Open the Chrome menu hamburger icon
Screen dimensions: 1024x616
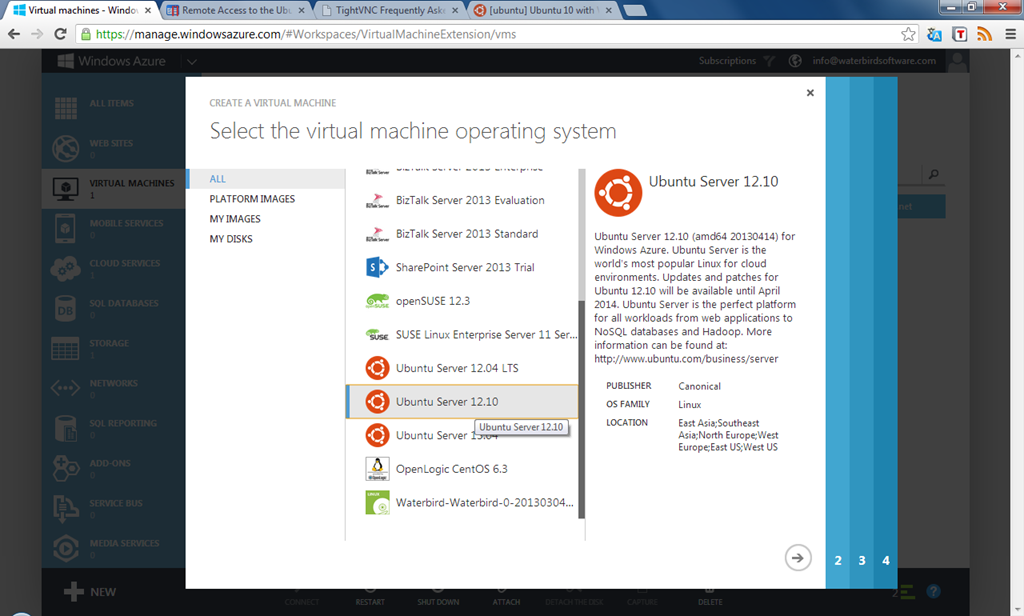1010,34
